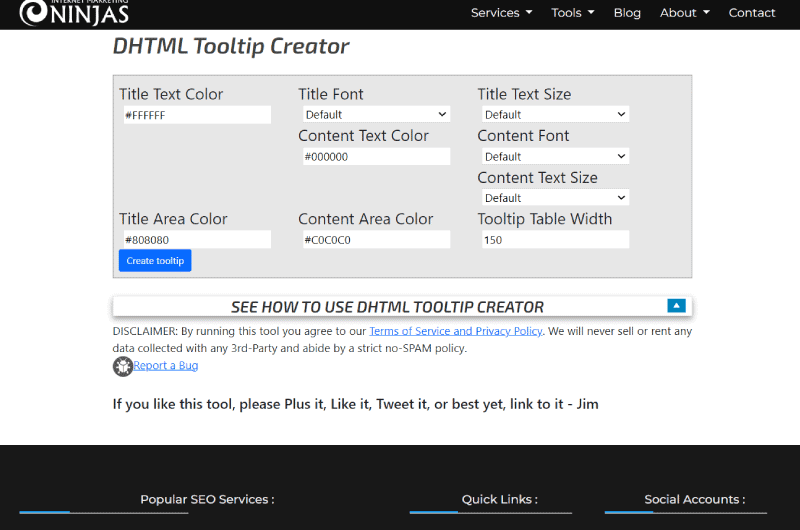Open the Title Font dropdown
This screenshot has height=530, width=800.
click(377, 114)
